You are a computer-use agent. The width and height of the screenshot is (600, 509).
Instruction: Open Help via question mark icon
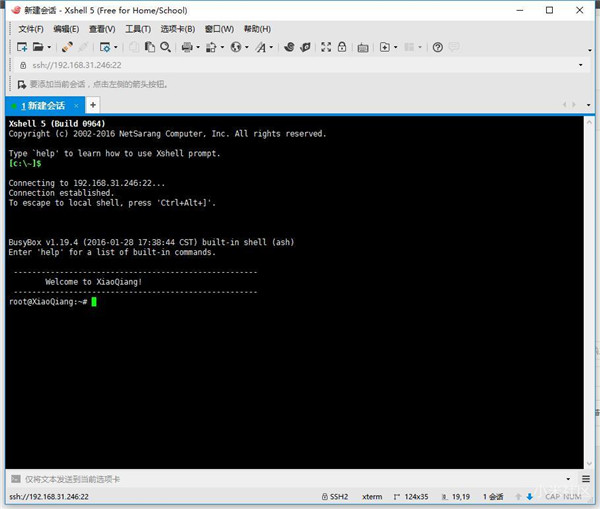coord(436,47)
